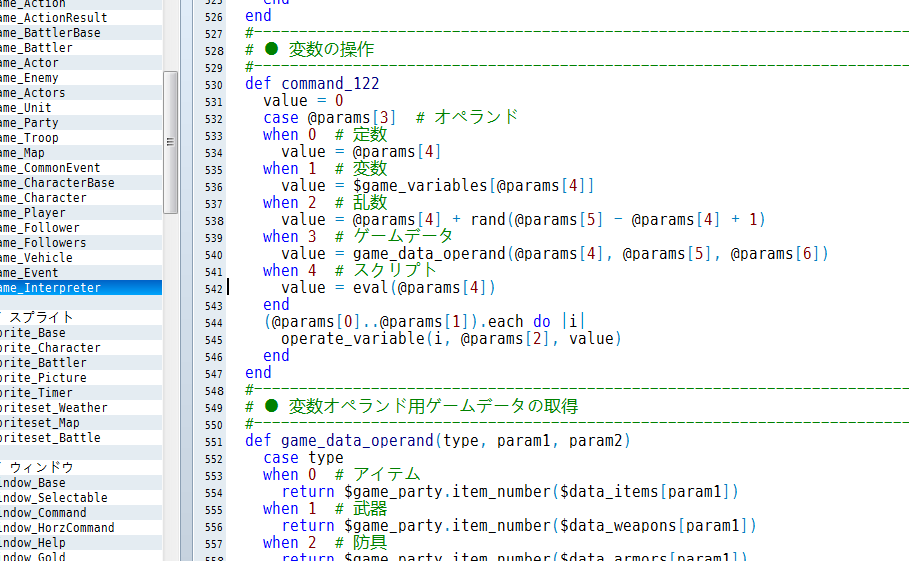Select the Game_Actors script entry
This screenshot has width=909, height=561.
pyautogui.click(x=81, y=93)
